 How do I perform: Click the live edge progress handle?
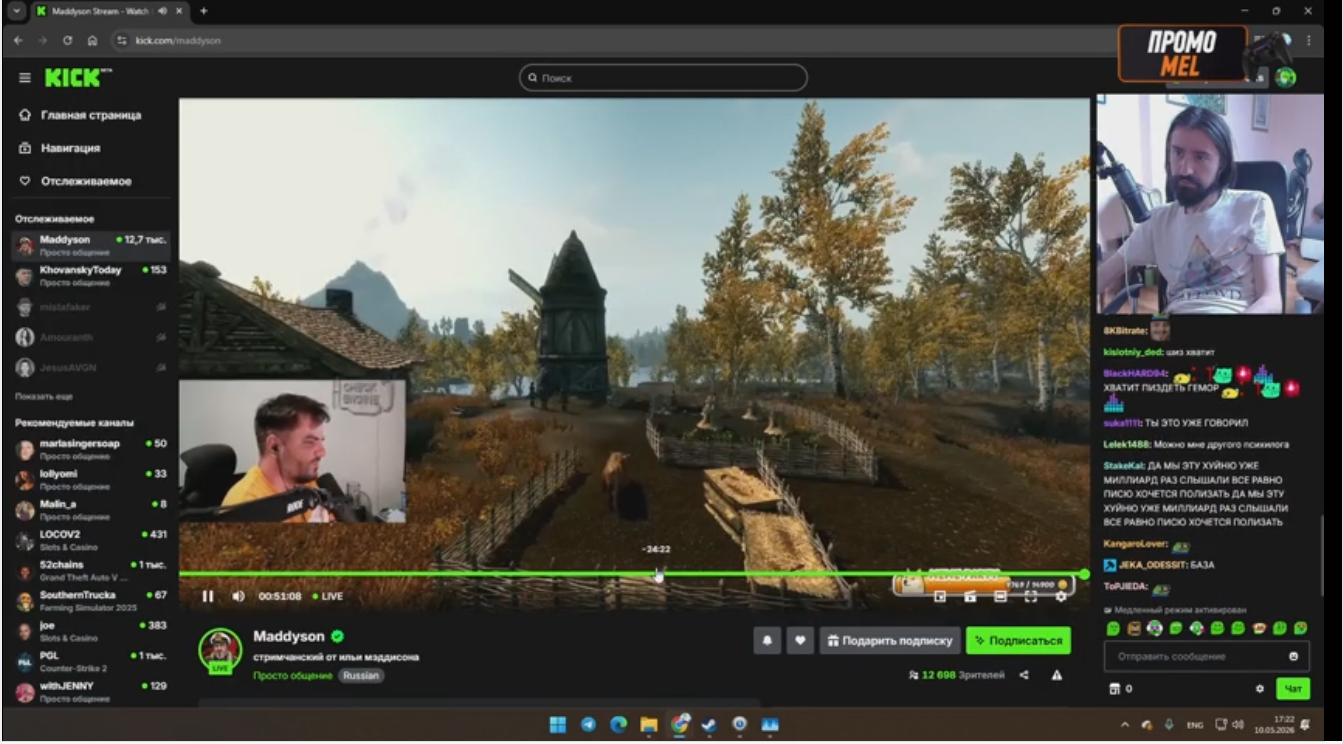[1085, 574]
